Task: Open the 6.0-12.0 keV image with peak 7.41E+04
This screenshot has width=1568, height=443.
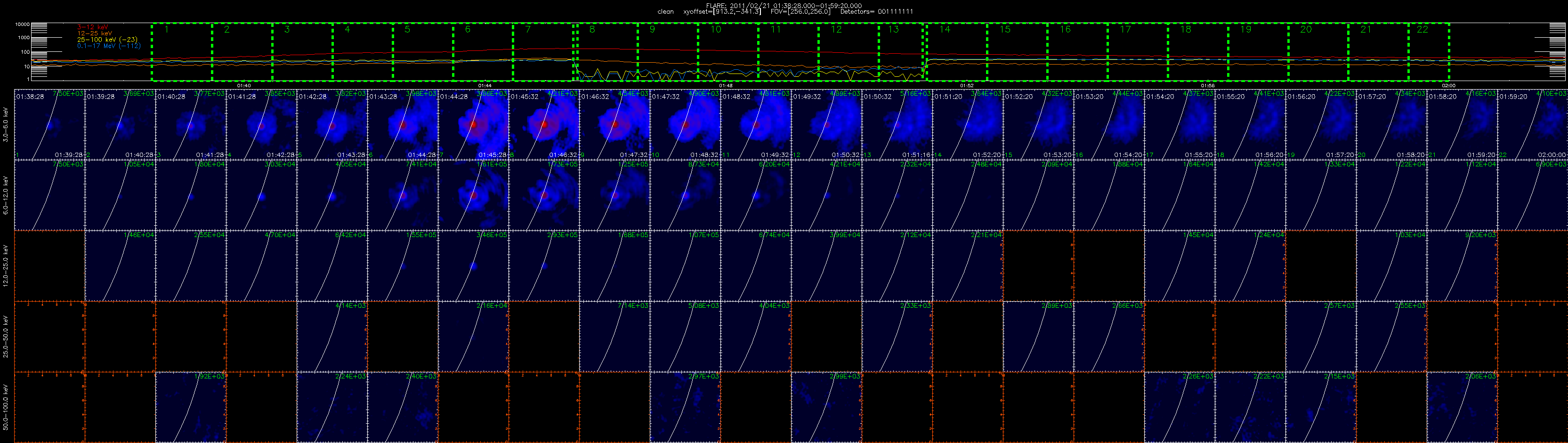Action: 402,195
